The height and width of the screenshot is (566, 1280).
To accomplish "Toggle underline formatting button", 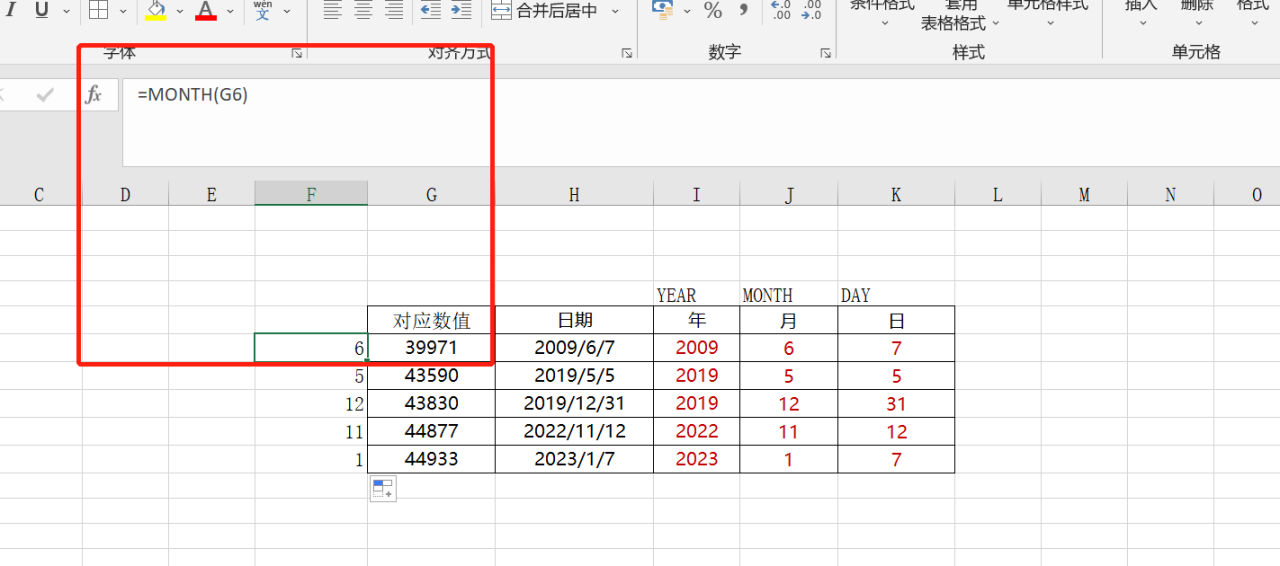I will (x=42, y=10).
